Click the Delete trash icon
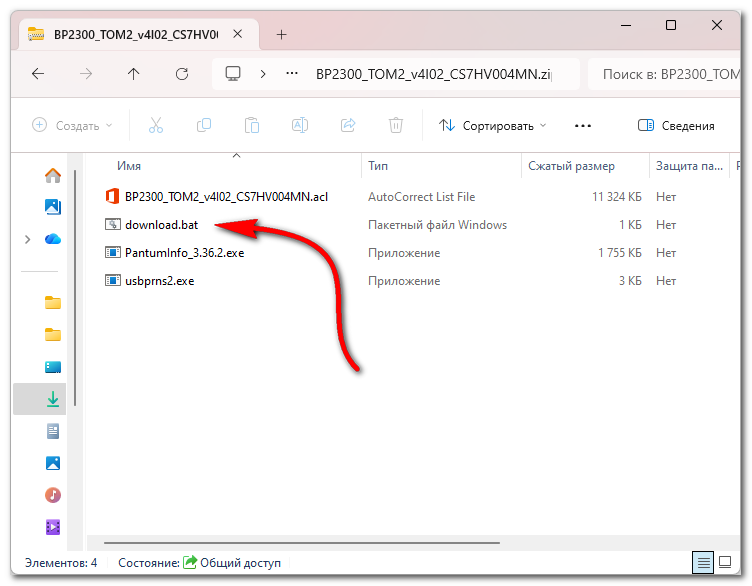 click(x=396, y=126)
